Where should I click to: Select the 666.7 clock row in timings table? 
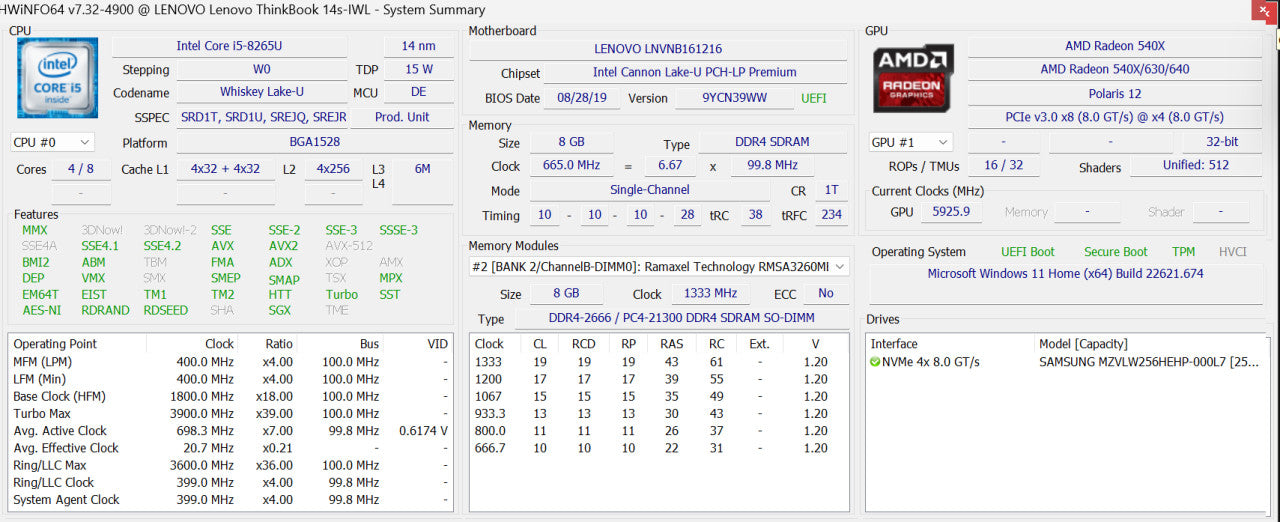(x=659, y=448)
